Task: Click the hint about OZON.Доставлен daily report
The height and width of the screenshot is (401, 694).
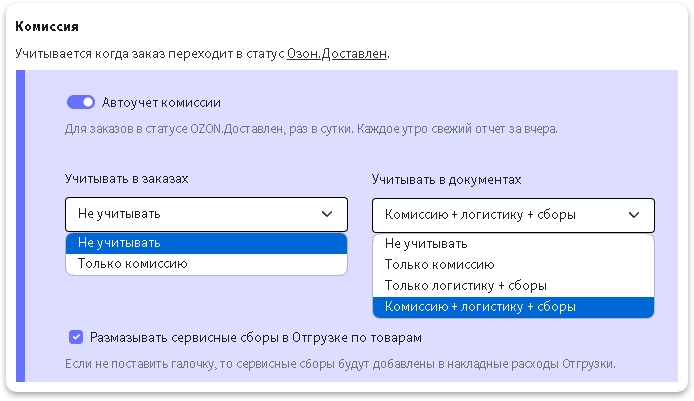Action: click(311, 129)
